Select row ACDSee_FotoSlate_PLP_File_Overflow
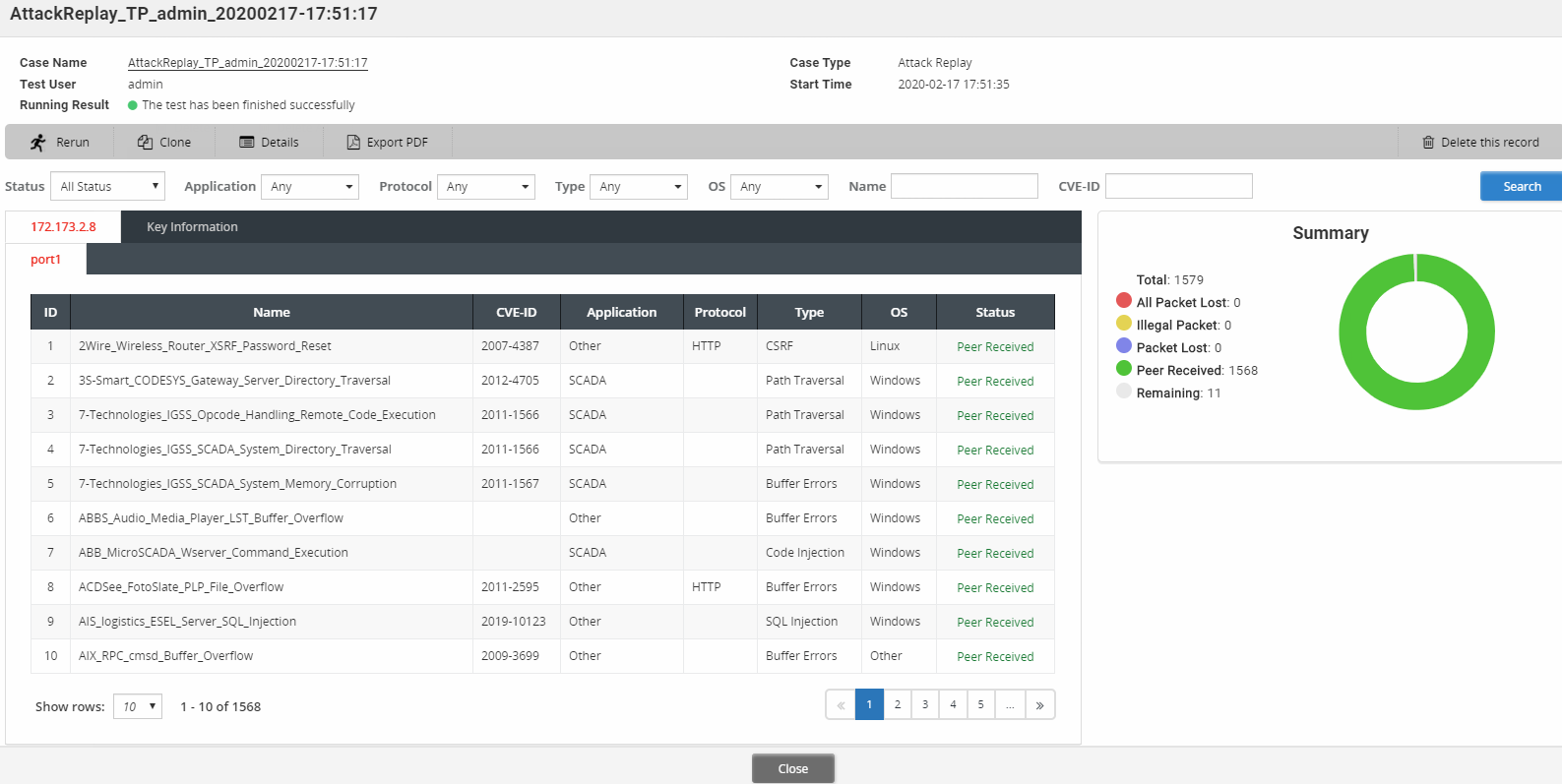 542,587
